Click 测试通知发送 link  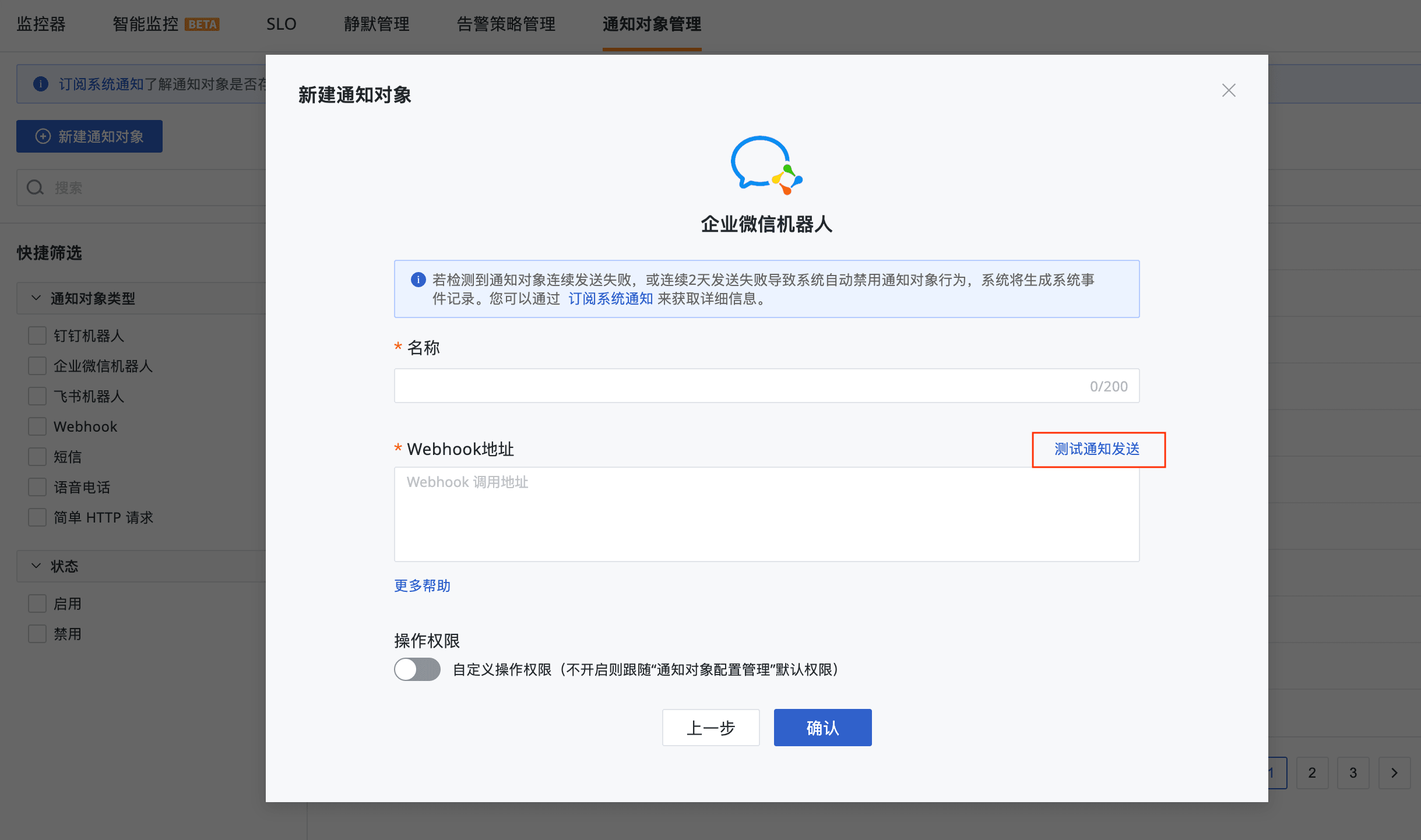click(1097, 449)
